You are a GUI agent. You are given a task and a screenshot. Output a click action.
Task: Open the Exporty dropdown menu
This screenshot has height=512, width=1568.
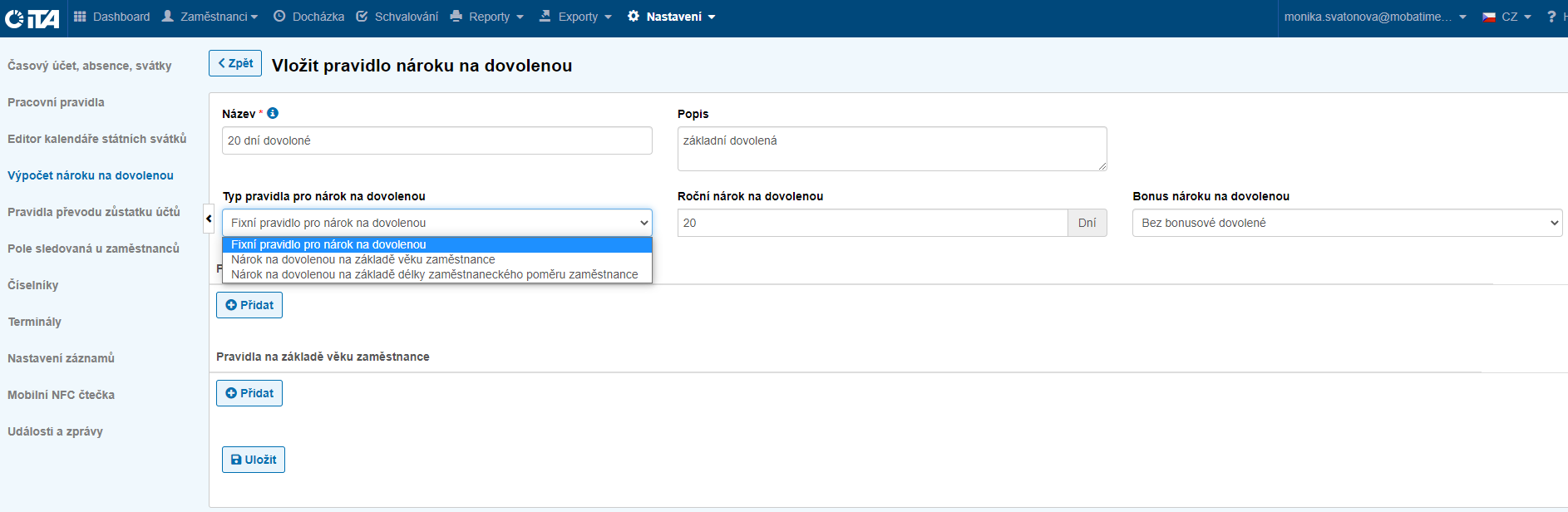575,17
